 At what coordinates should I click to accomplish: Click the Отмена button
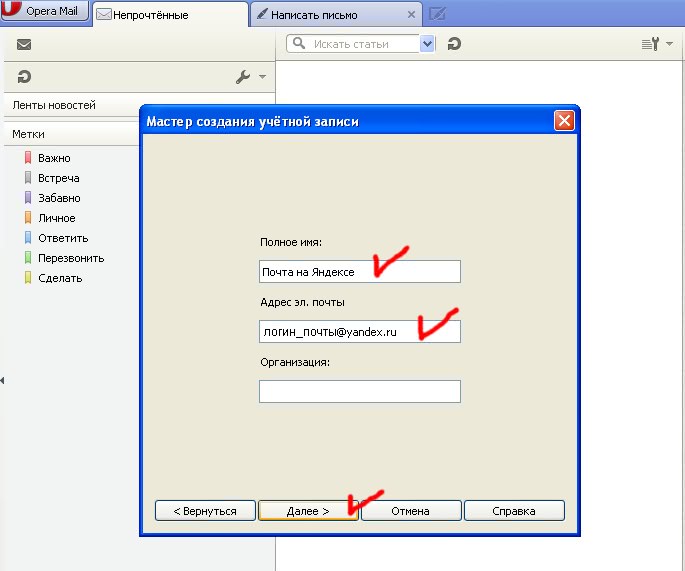pyautogui.click(x=411, y=511)
